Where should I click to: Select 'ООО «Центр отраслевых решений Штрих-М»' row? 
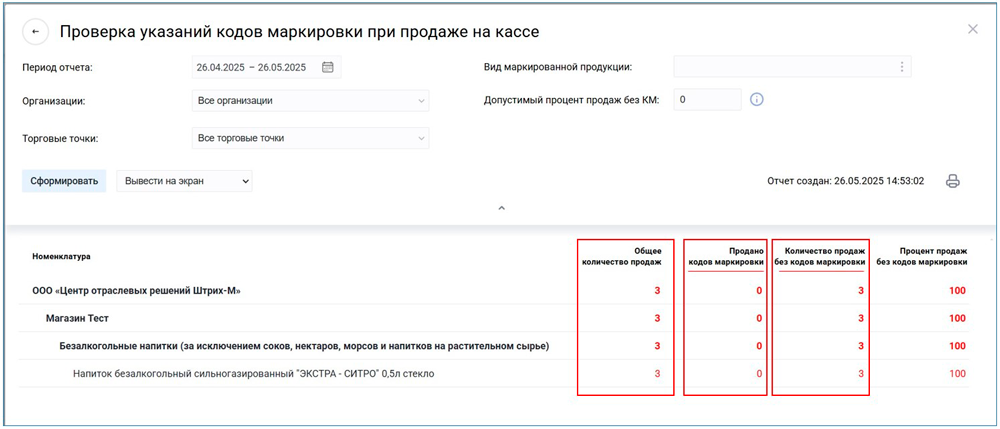pos(137,291)
